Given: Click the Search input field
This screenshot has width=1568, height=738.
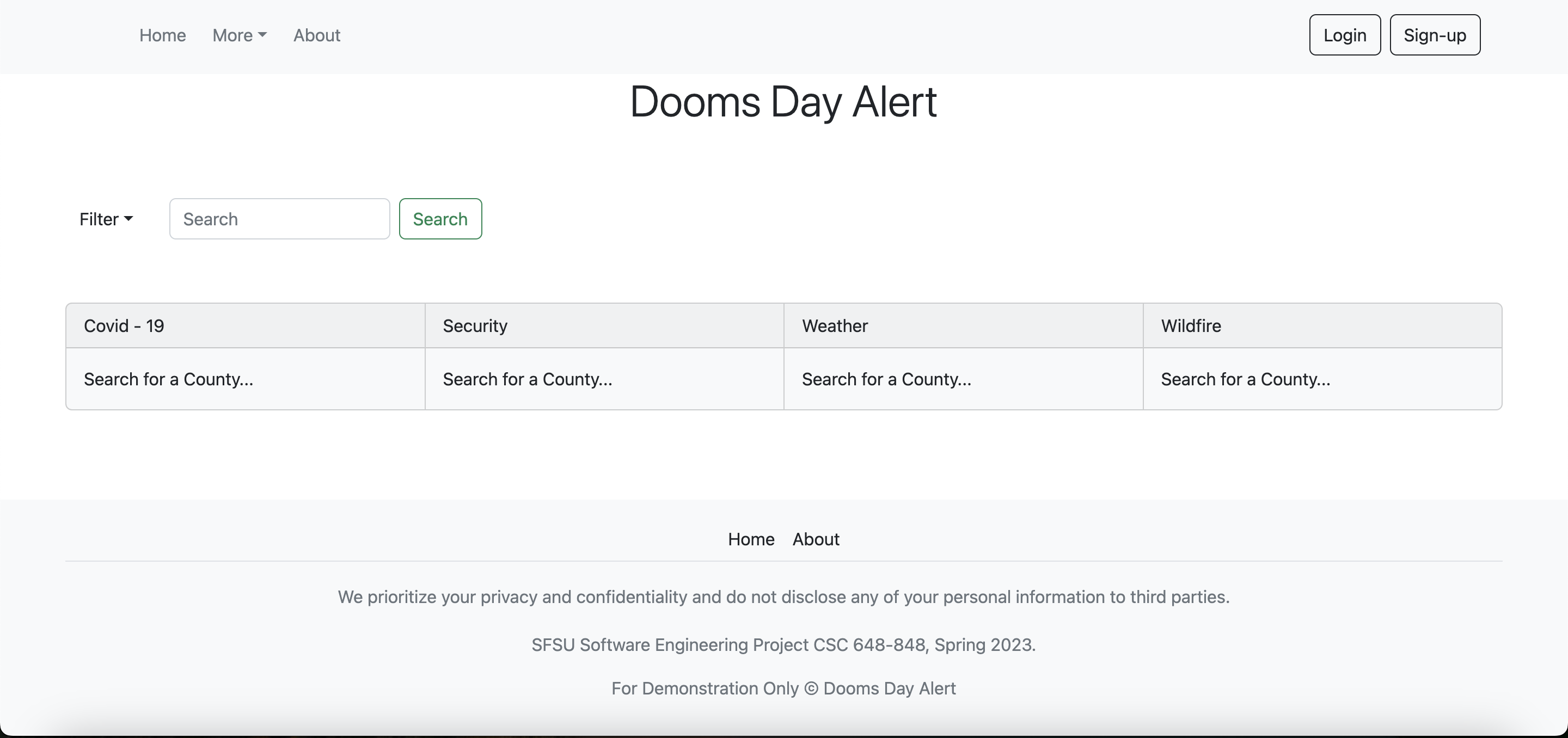Looking at the screenshot, I should point(279,218).
